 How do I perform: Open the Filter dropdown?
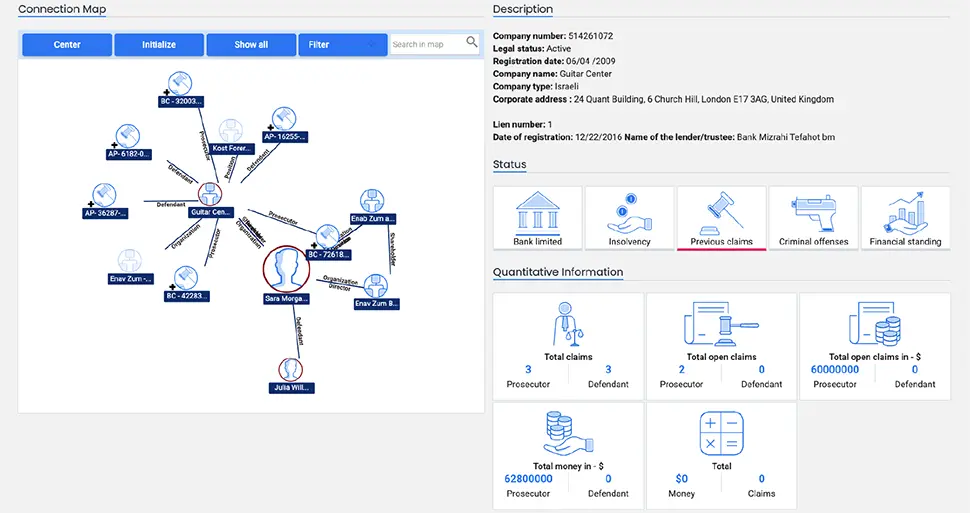[x=343, y=45]
